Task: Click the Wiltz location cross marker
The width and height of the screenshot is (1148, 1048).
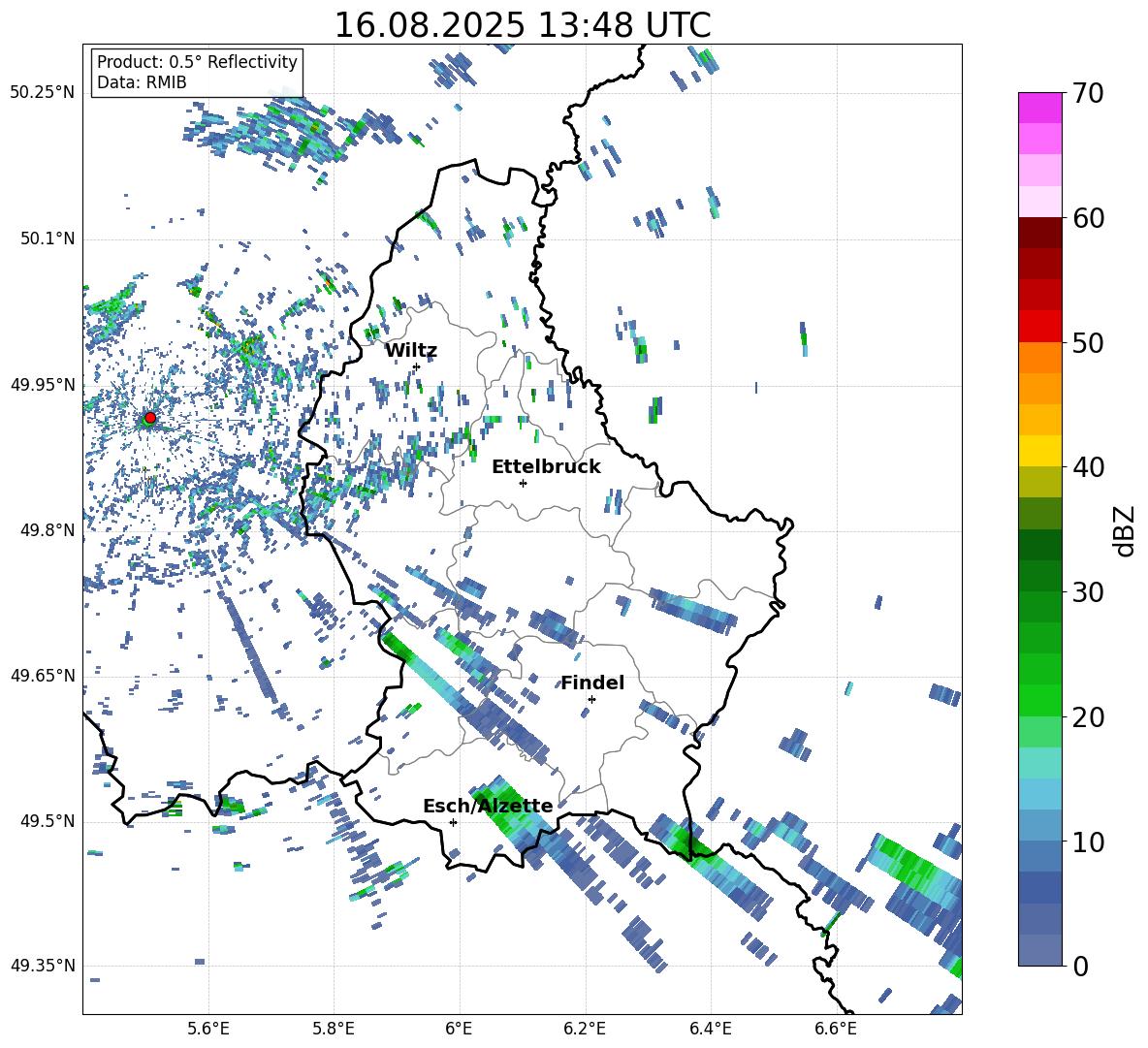Action: (x=416, y=366)
